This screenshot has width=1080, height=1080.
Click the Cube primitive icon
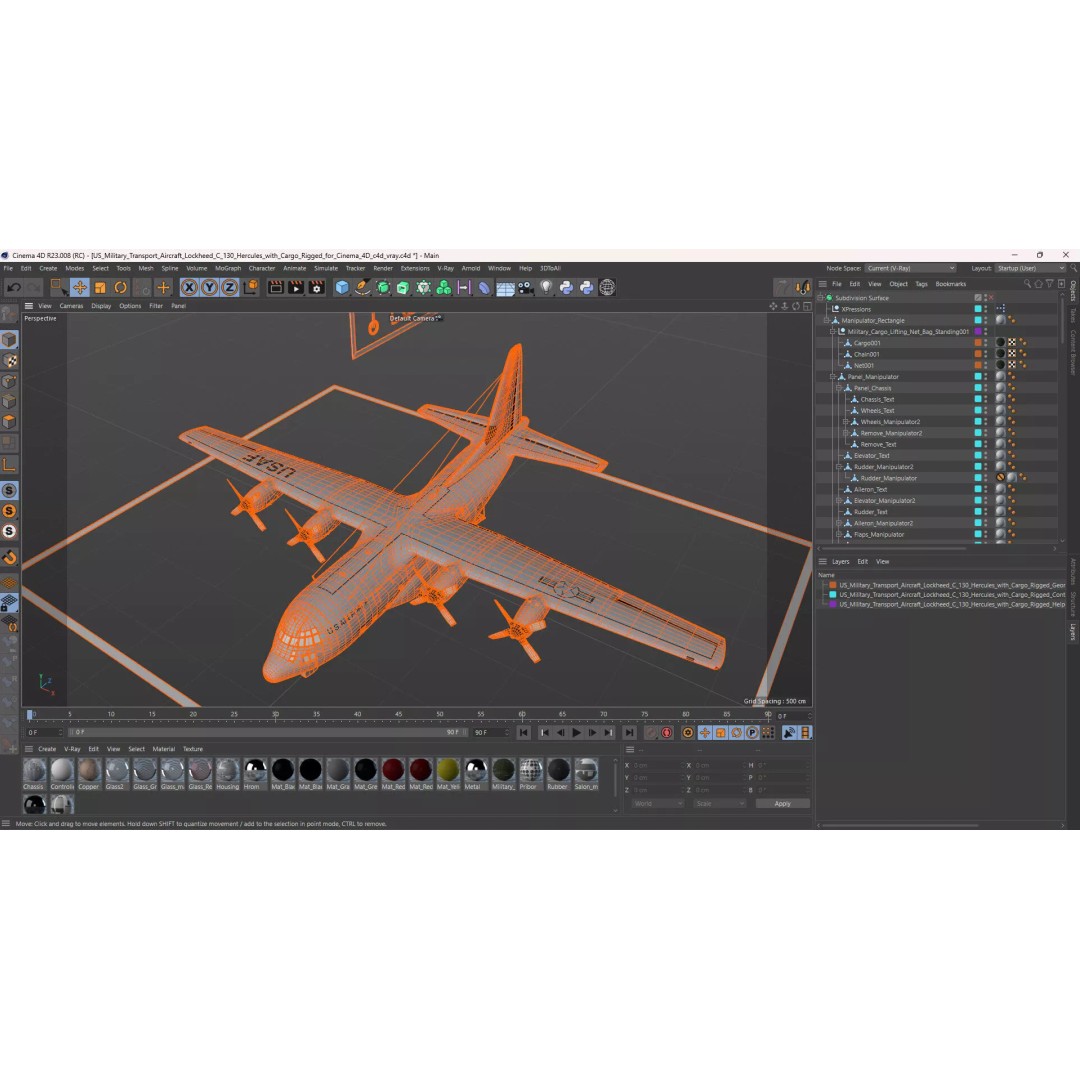342,287
